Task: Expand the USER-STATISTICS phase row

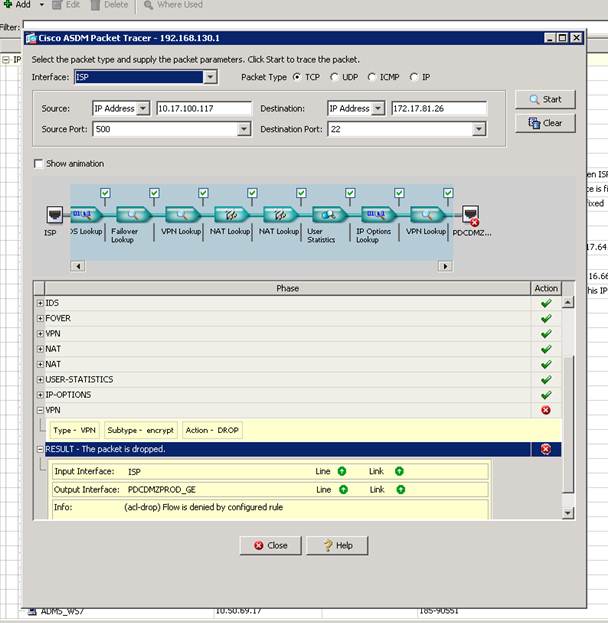Action: tap(40, 379)
